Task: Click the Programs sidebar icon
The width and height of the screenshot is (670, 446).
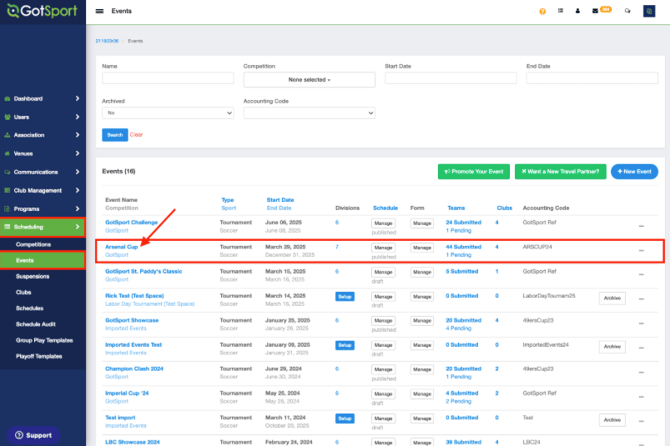Action: click(x=7, y=209)
